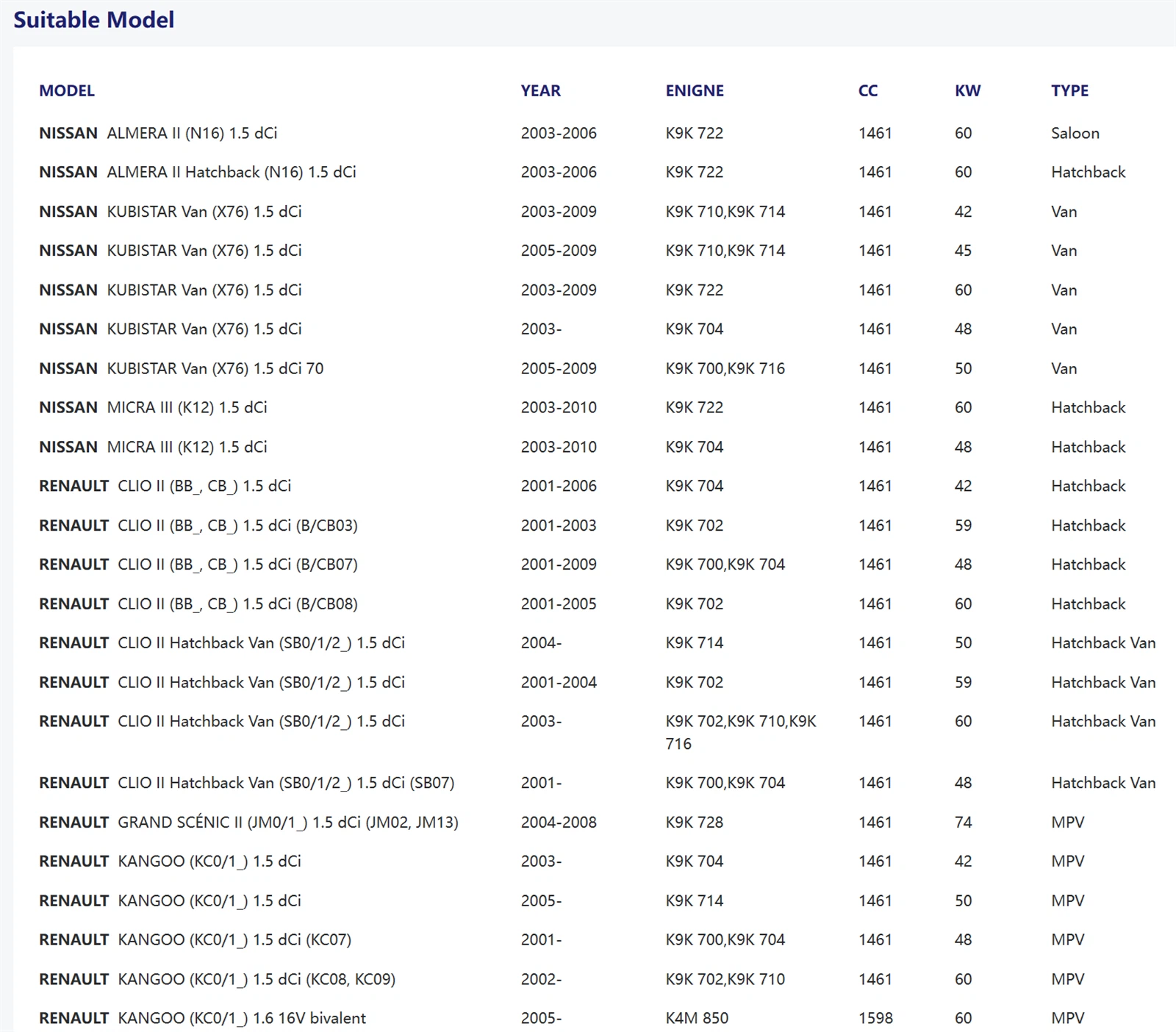Click year 2004-2008 cell

[x=559, y=823]
